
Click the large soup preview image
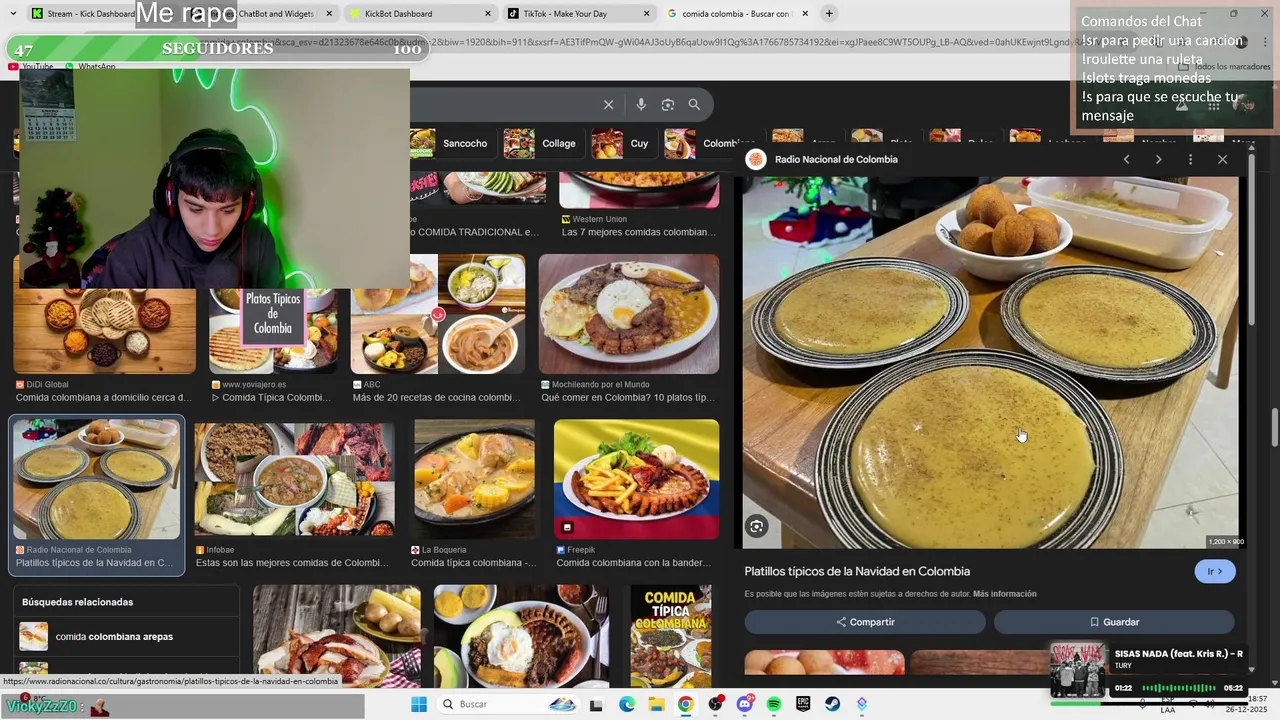click(991, 363)
